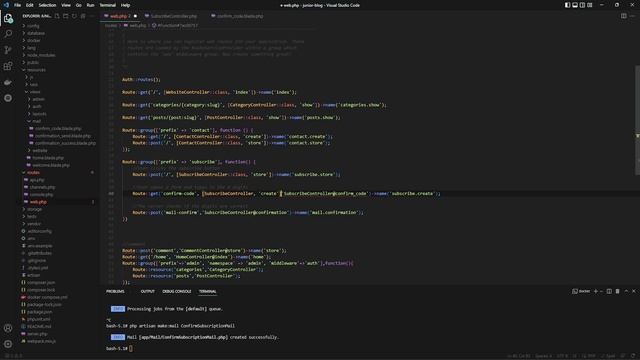Click Customize Layout icon in title bar
640x360 pixels.
[590, 5]
